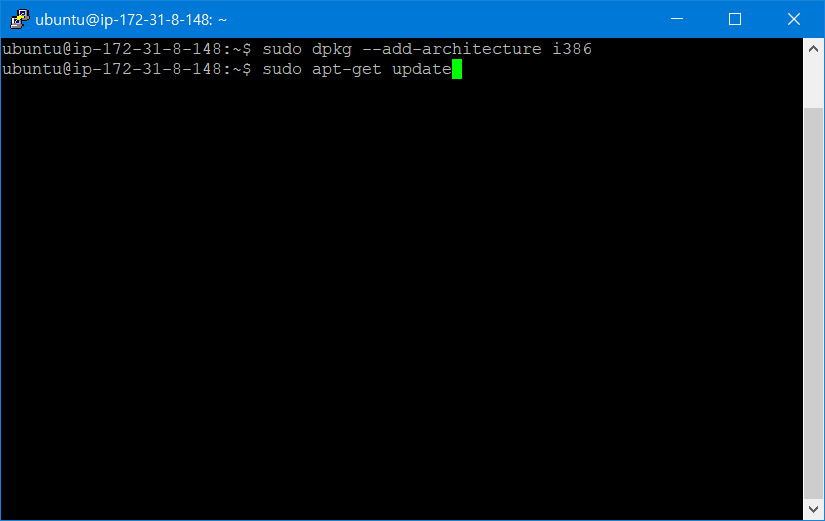
Task: Click the scrollbar track above the thumb
Action: (813, 83)
